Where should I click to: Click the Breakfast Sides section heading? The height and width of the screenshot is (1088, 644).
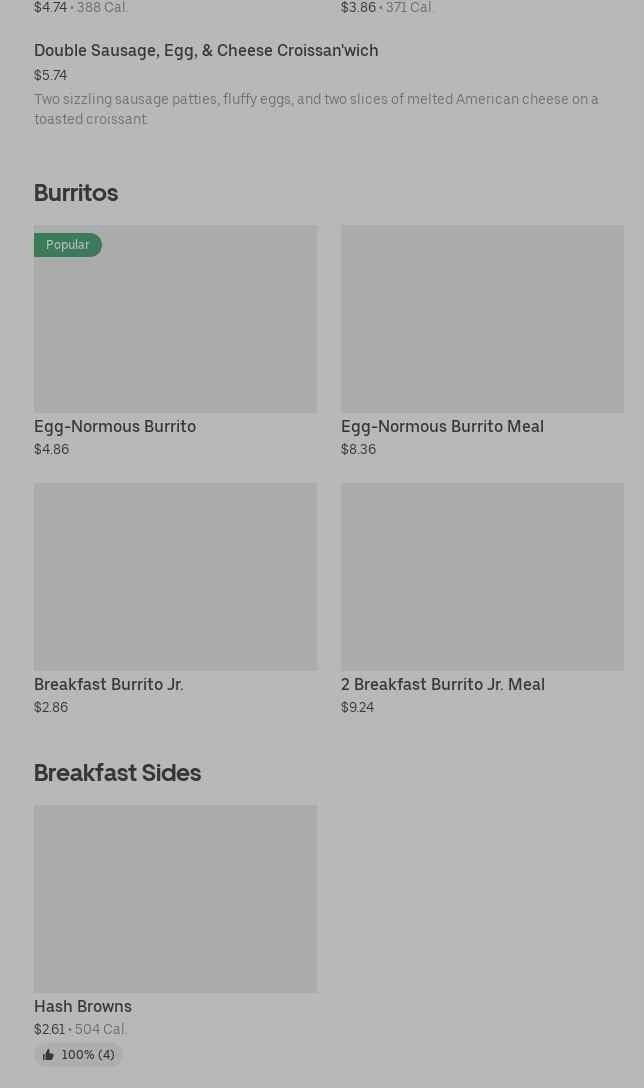[x=117, y=773]
